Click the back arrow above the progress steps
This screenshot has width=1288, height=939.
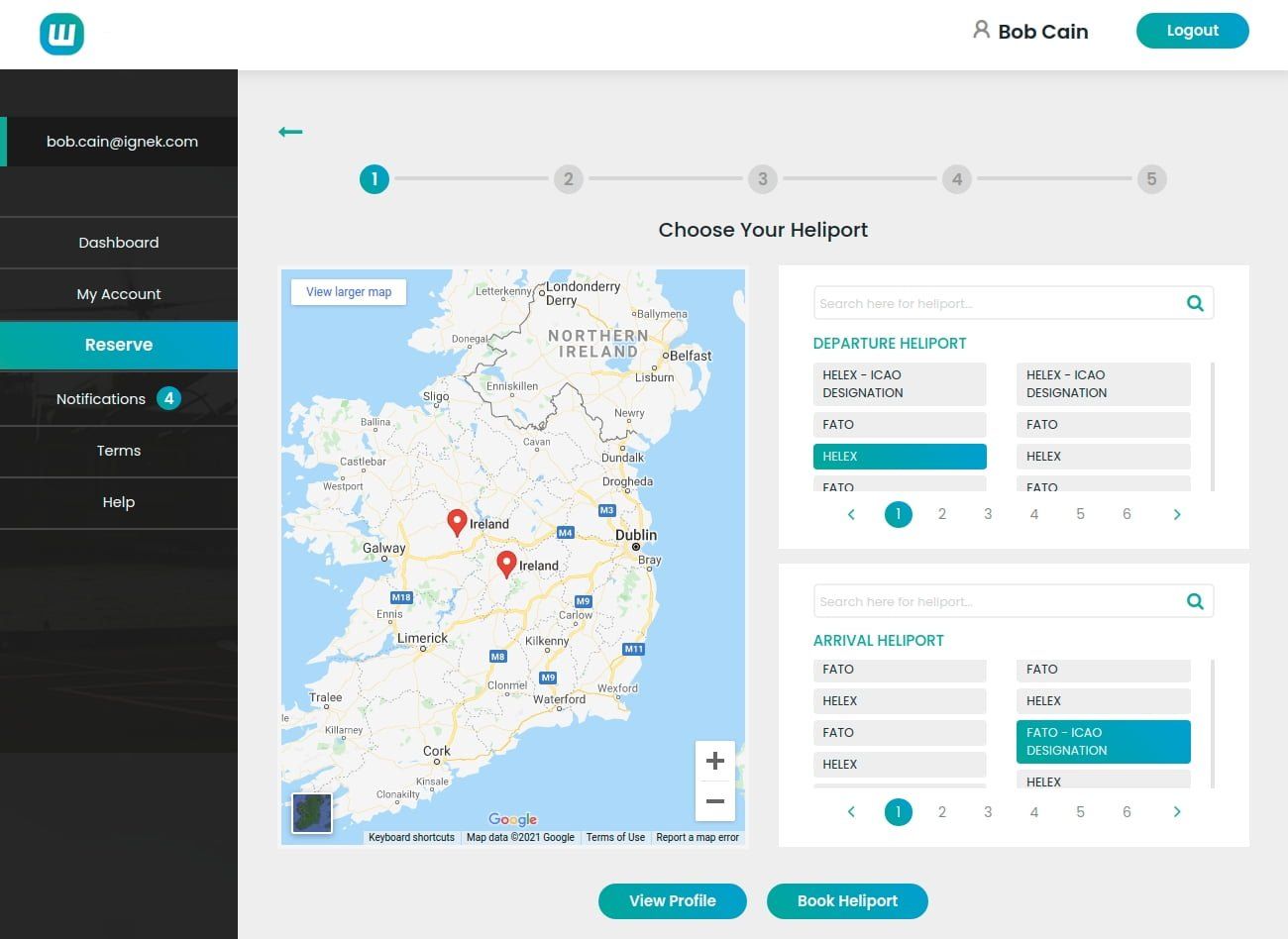pyautogui.click(x=290, y=132)
